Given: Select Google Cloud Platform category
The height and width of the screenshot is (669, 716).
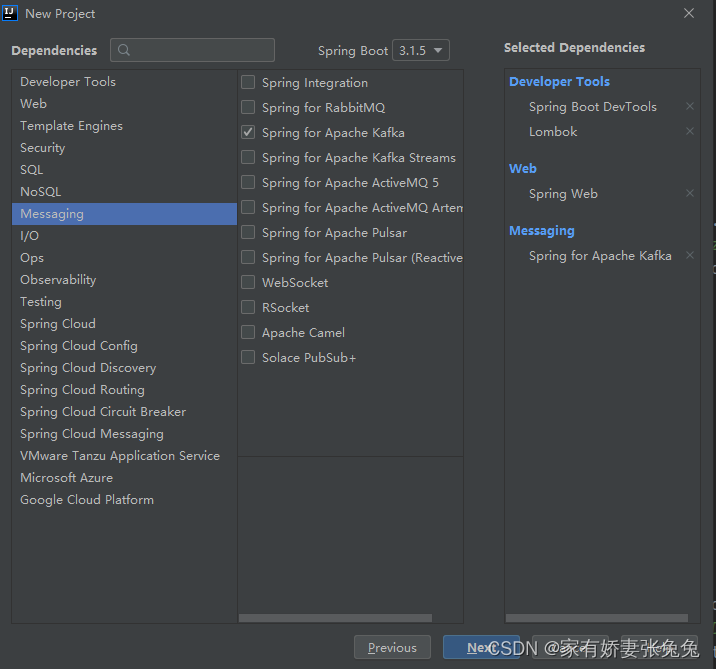Looking at the screenshot, I should pyautogui.click(x=124, y=500).
